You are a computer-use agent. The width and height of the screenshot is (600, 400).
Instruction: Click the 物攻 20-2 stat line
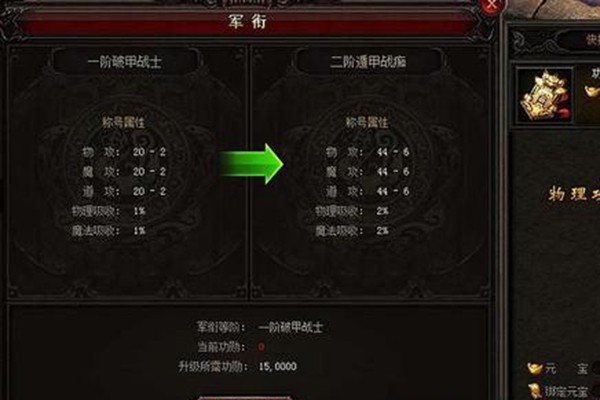coord(124,152)
